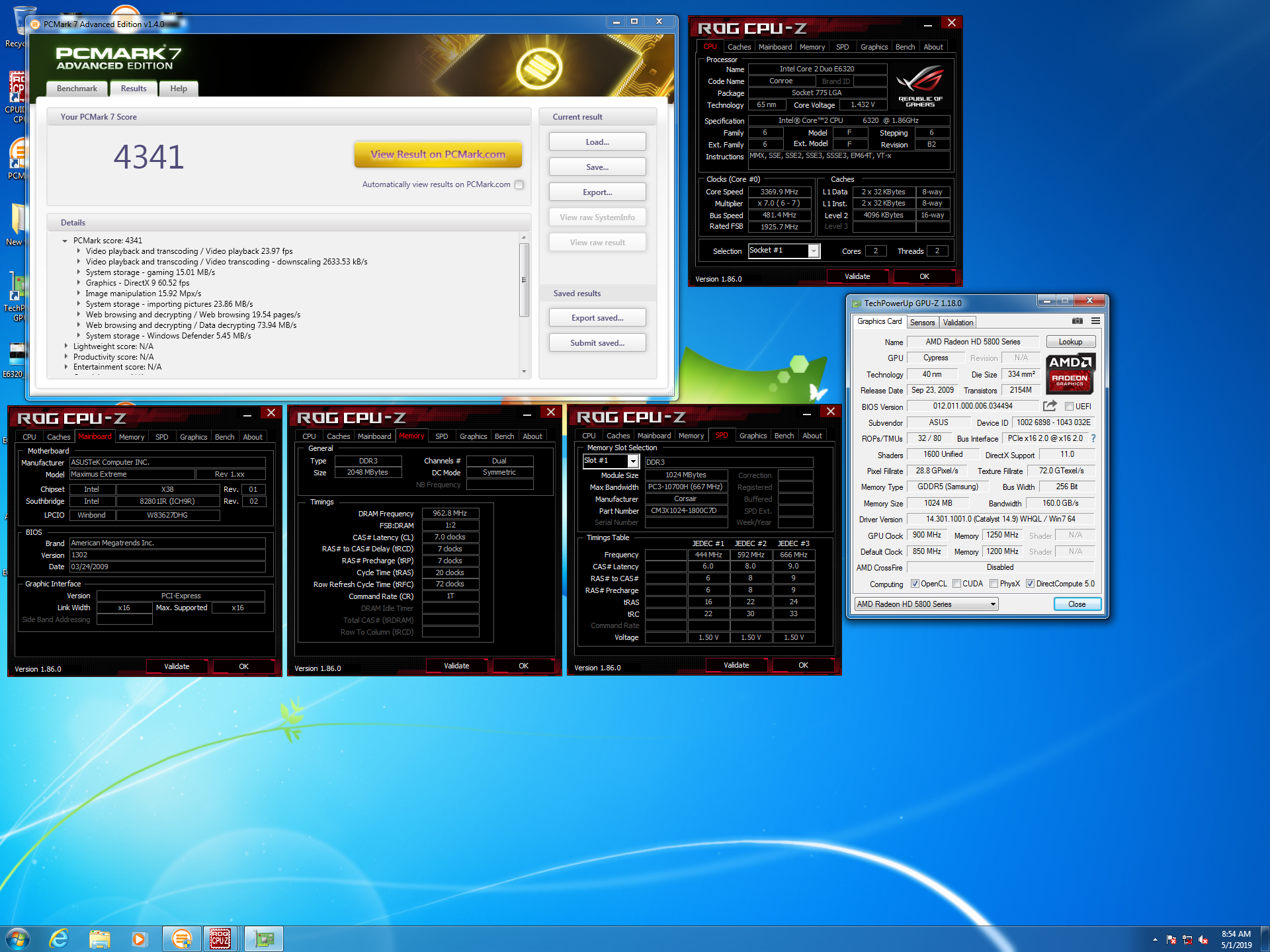Toggle the UEFI checkbox in GPU-Z
1270x952 pixels.
coord(1069,407)
